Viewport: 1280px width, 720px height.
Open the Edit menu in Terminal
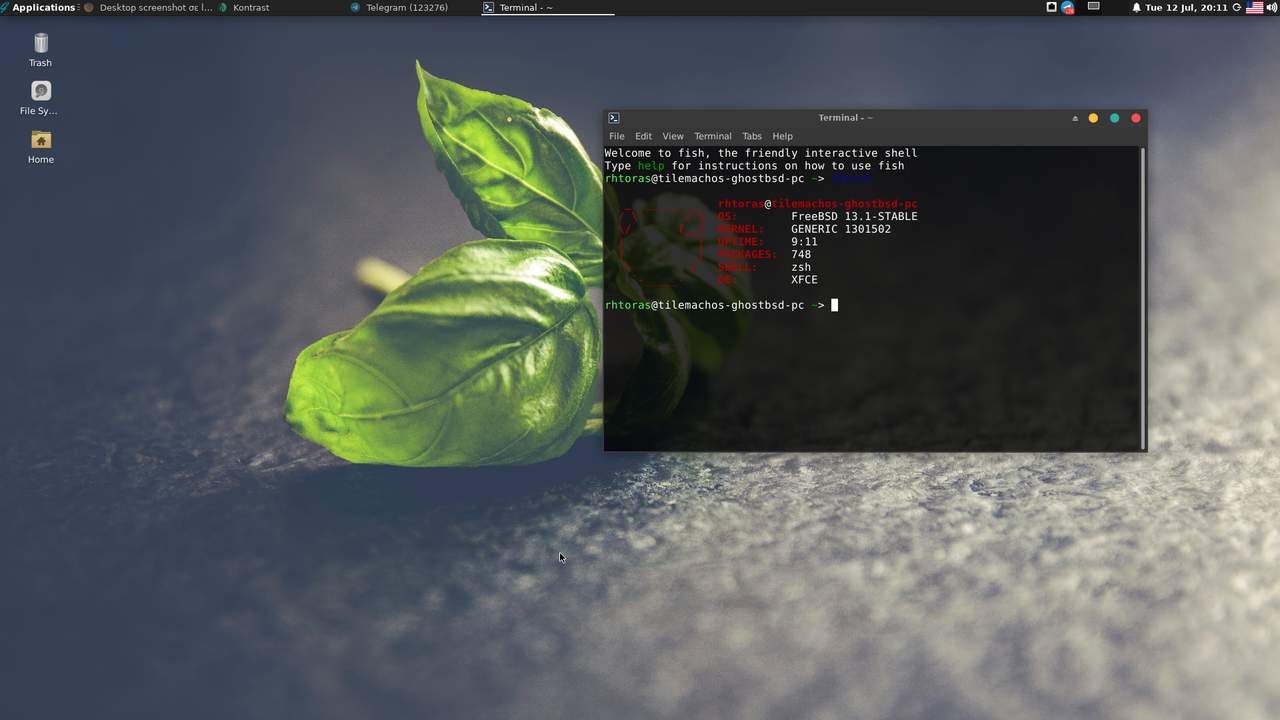(643, 136)
